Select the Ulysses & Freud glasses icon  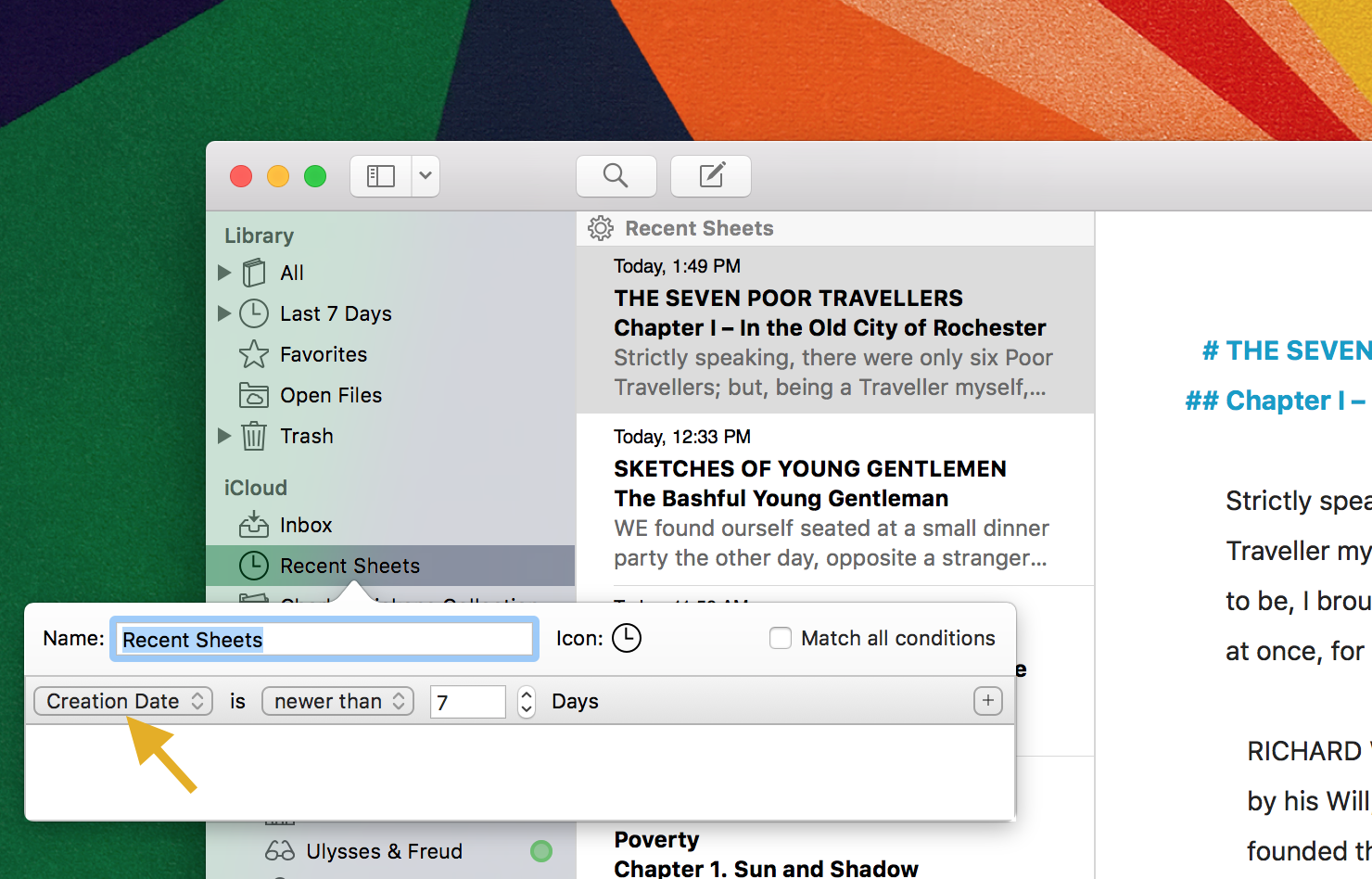(280, 851)
